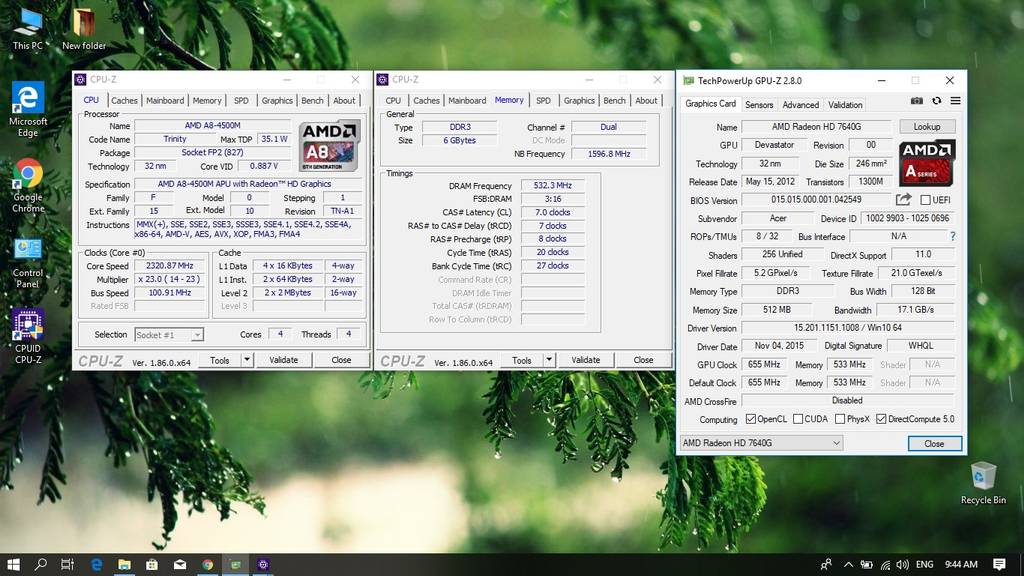Click the DRAM Frequency value 532.3 MHz
Image resolution: width=1024 pixels, height=576 pixels.
coord(552,185)
